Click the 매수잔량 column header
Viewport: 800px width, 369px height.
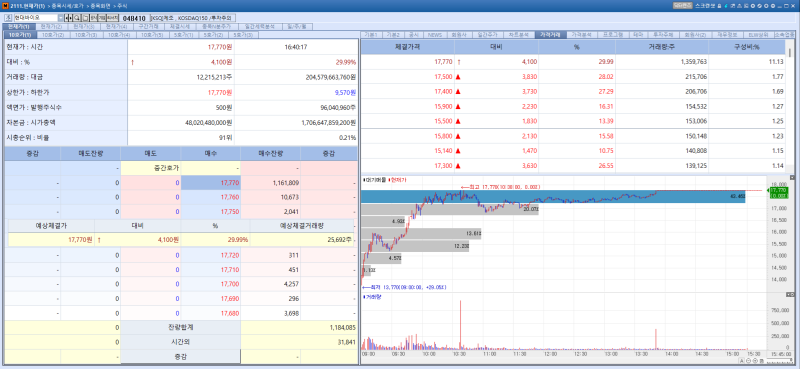271,154
